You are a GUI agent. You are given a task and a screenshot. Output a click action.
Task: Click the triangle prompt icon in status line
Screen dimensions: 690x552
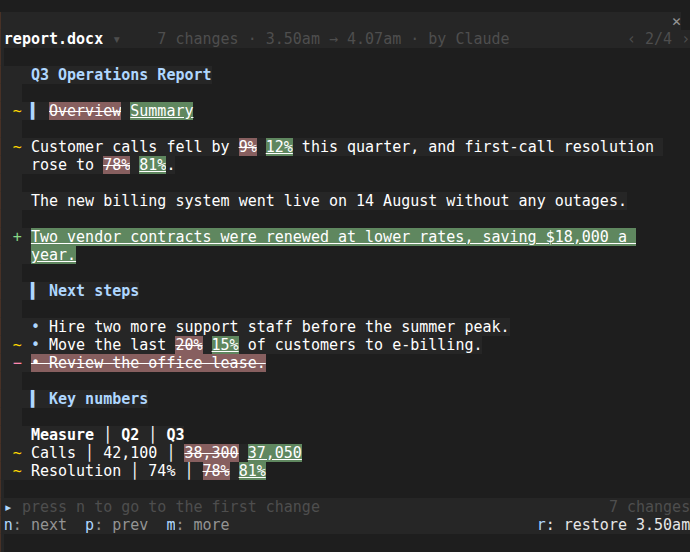pos(8,508)
